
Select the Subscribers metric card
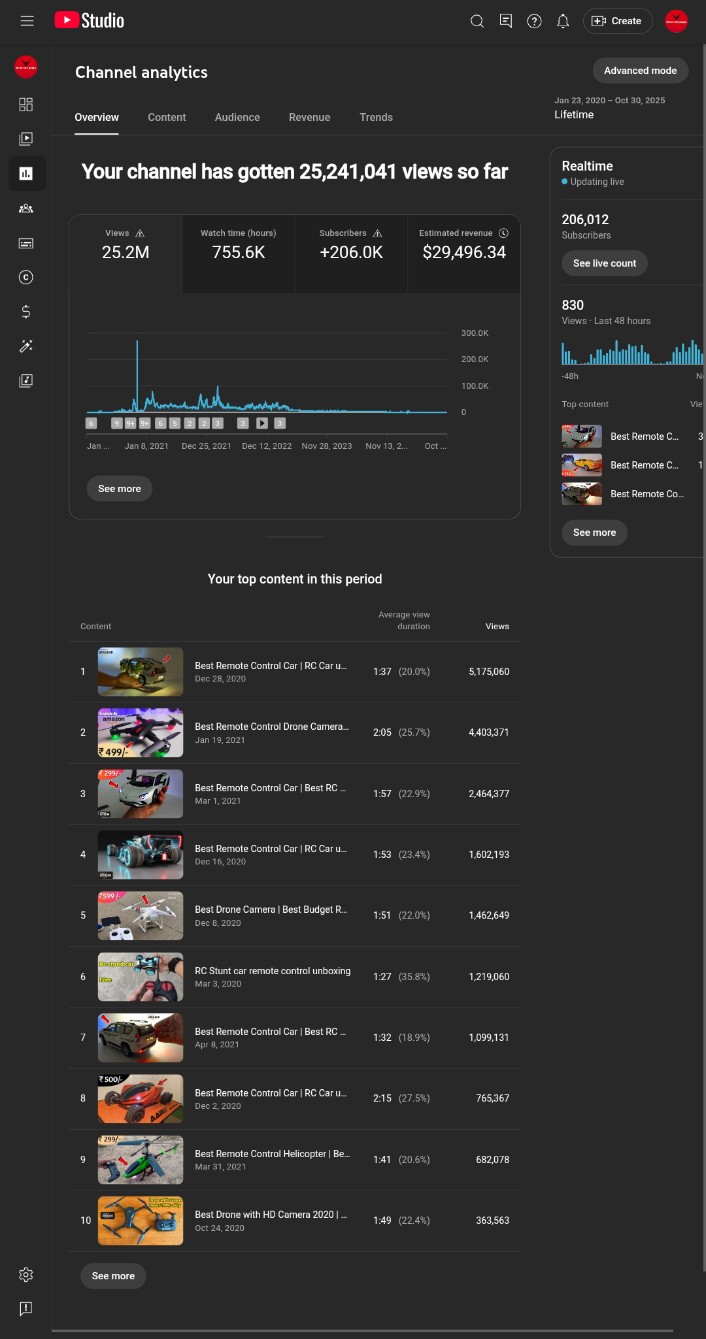pos(351,245)
